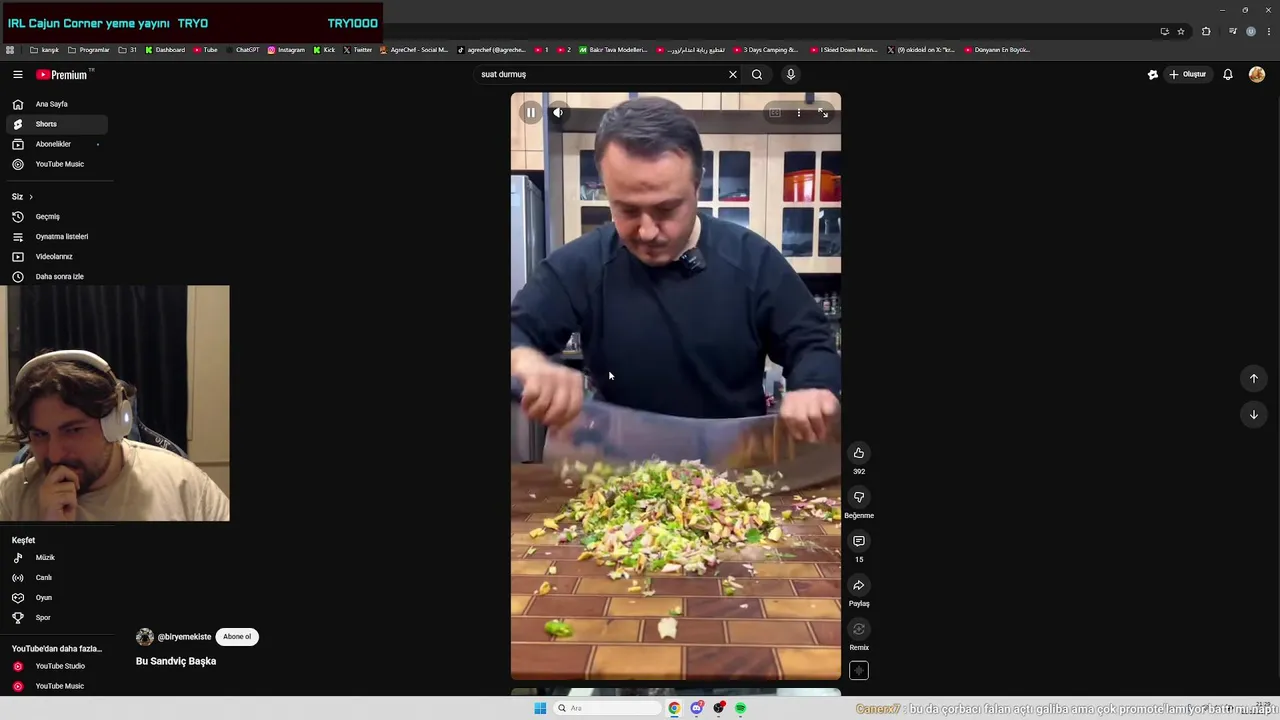This screenshot has width=1280, height=720.
Task: Click the 'Bu Sandviç Başka' title
Action: coord(176,661)
